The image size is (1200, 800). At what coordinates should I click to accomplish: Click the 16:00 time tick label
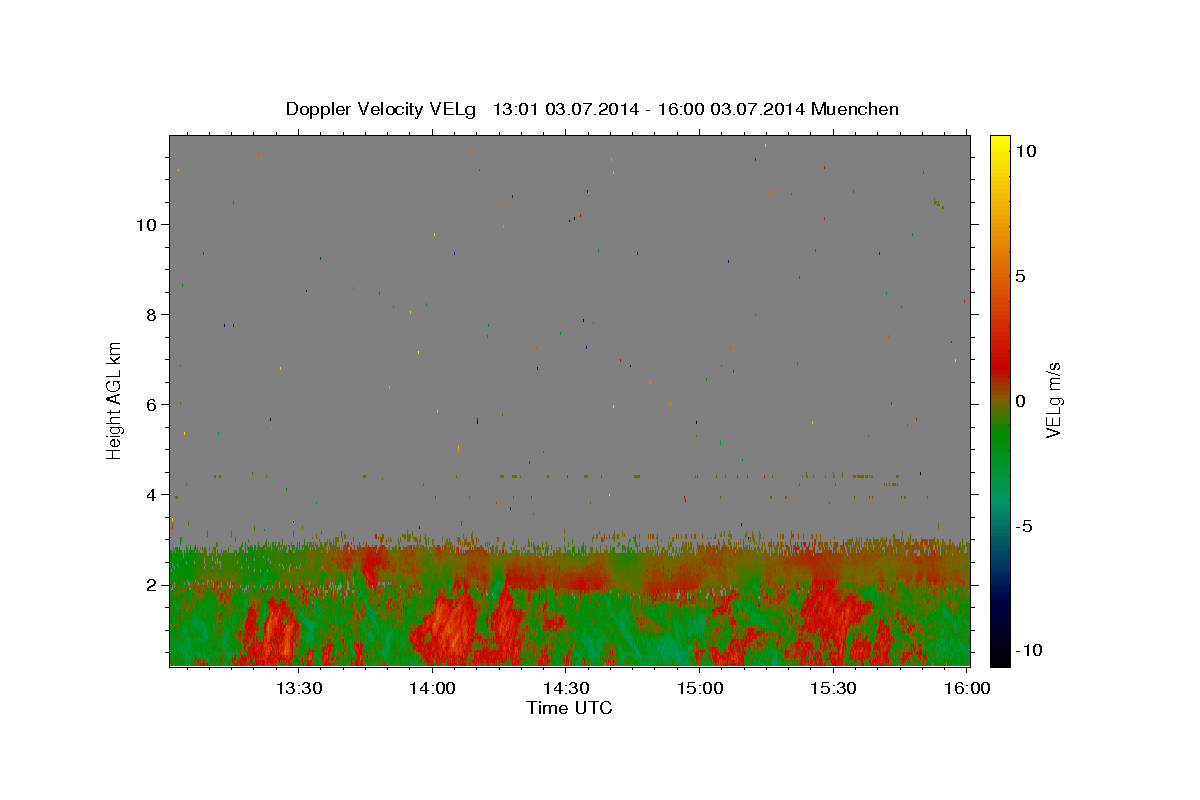968,688
